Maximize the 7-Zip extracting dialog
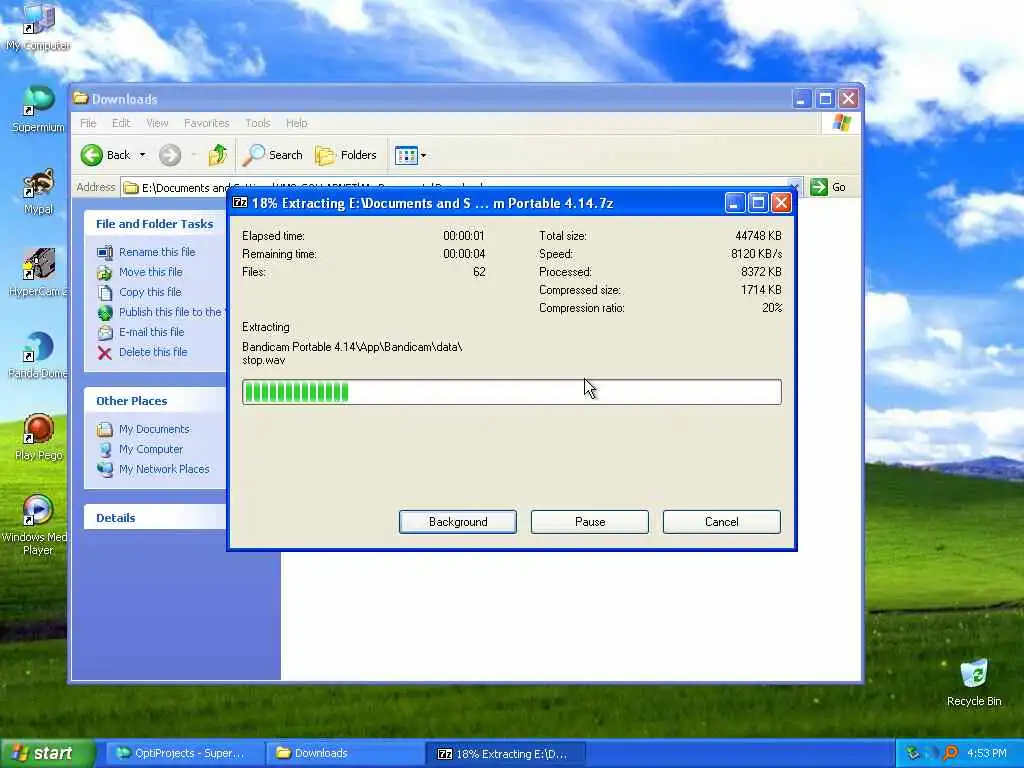The width and height of the screenshot is (1024, 768). (x=758, y=203)
